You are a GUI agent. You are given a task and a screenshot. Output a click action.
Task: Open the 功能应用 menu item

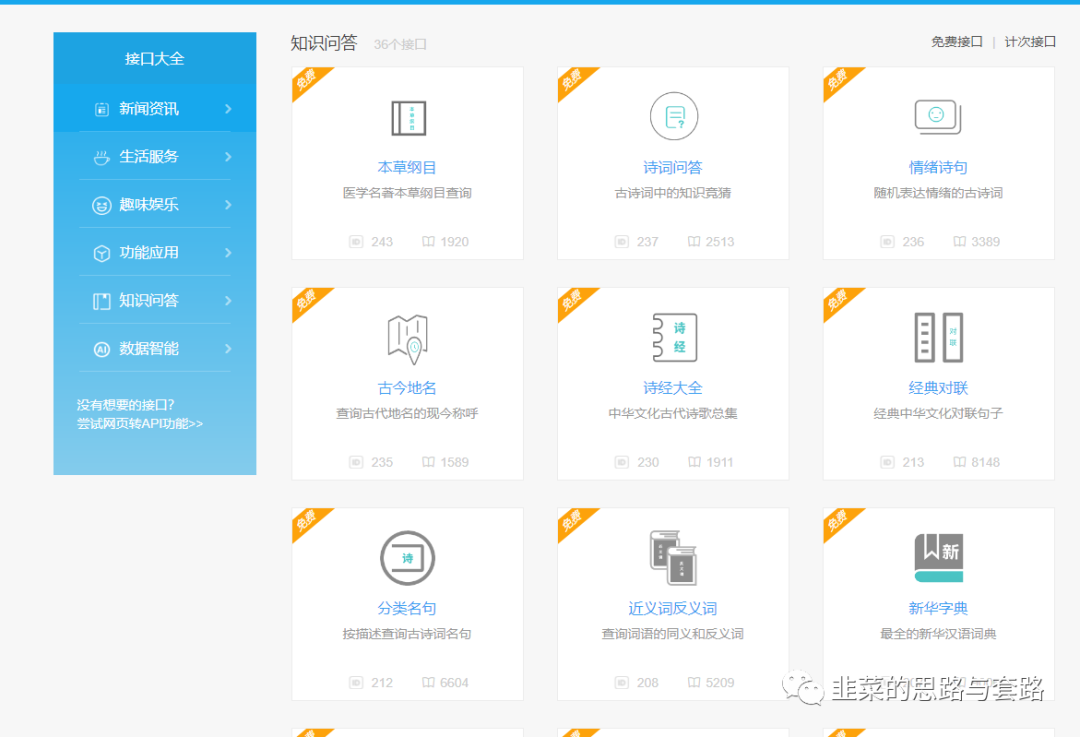click(x=155, y=253)
